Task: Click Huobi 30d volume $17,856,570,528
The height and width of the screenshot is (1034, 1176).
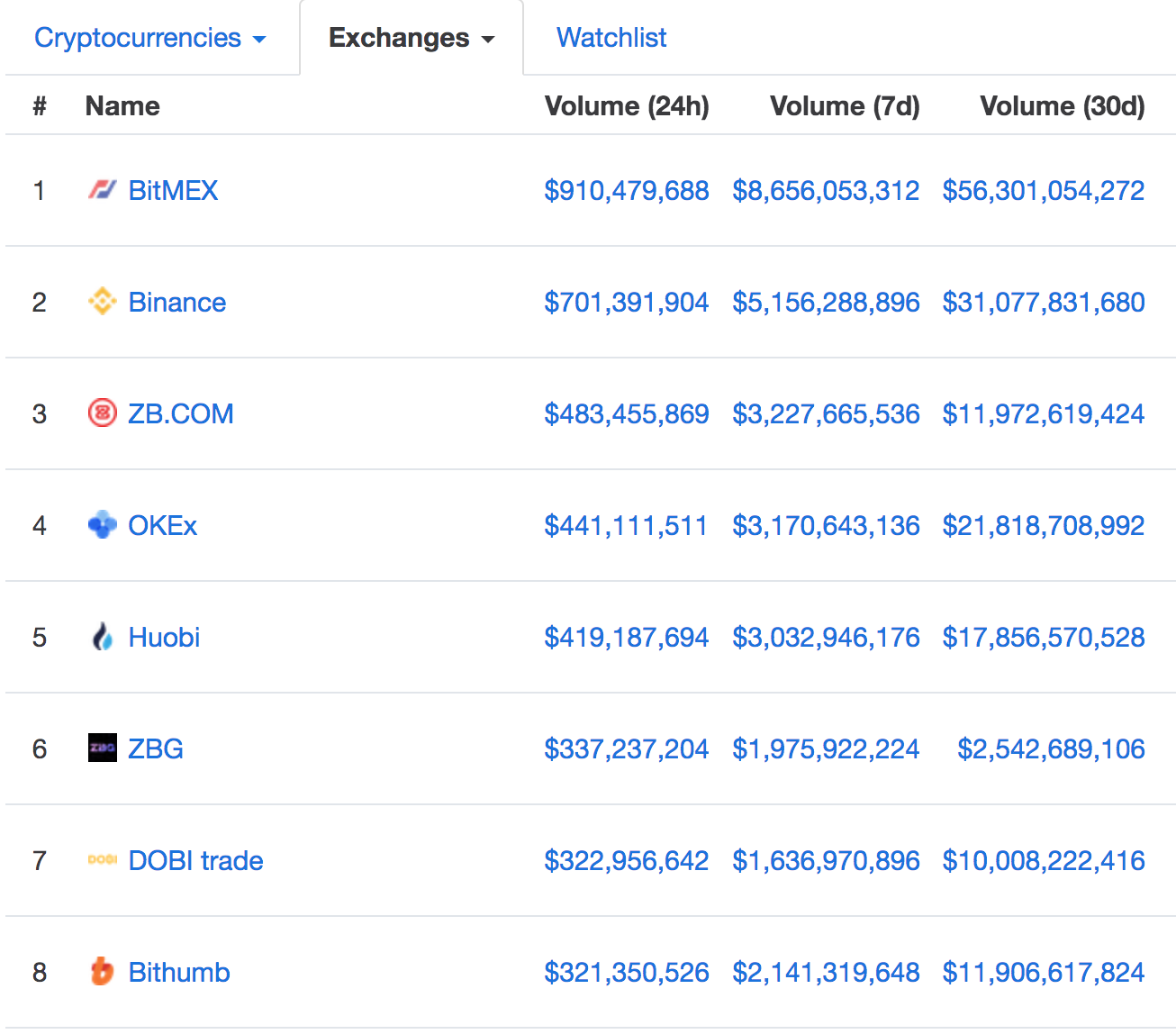Action: coord(1044,637)
